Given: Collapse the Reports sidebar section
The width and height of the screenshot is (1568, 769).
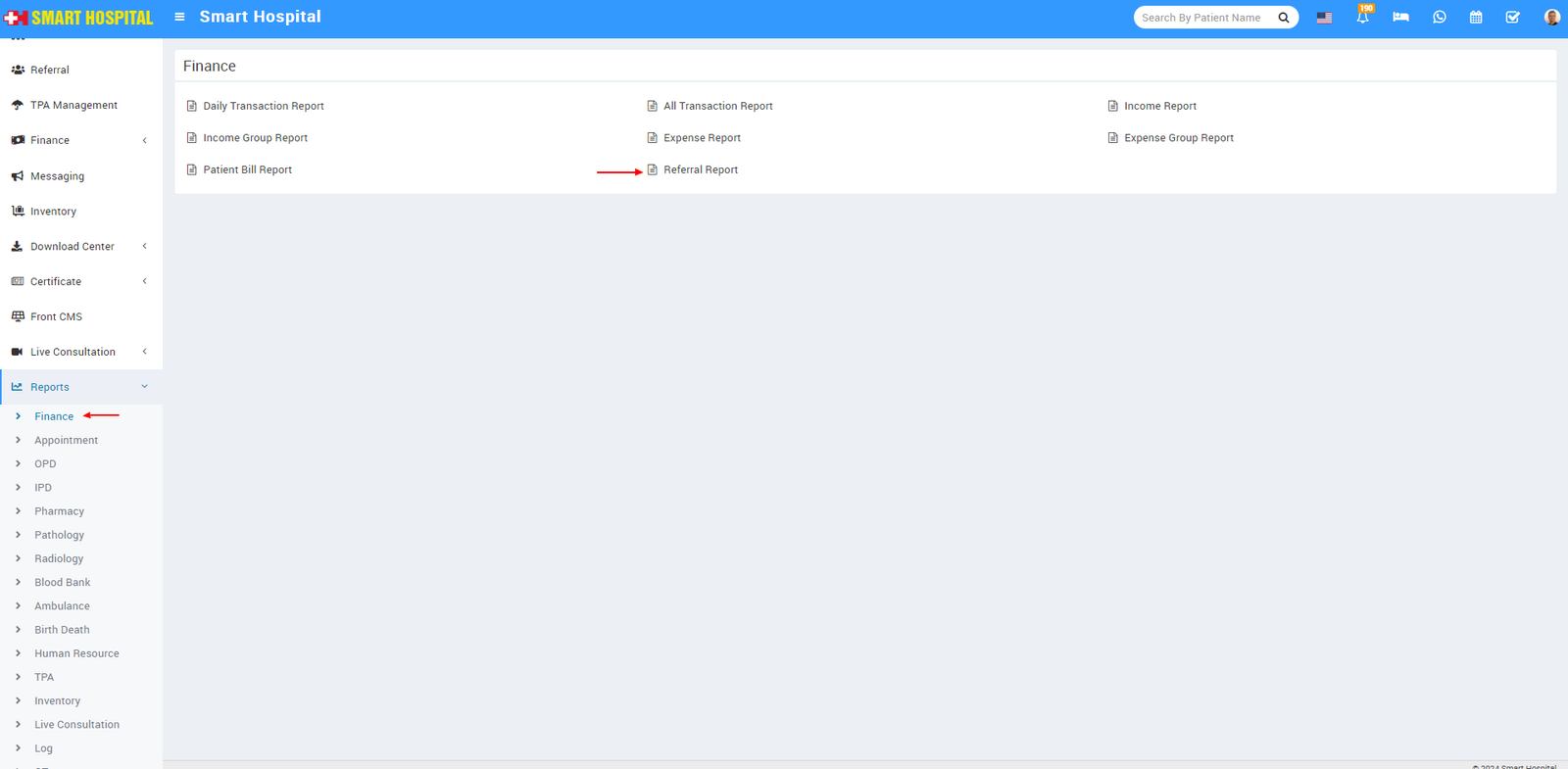Looking at the screenshot, I should [x=50, y=387].
